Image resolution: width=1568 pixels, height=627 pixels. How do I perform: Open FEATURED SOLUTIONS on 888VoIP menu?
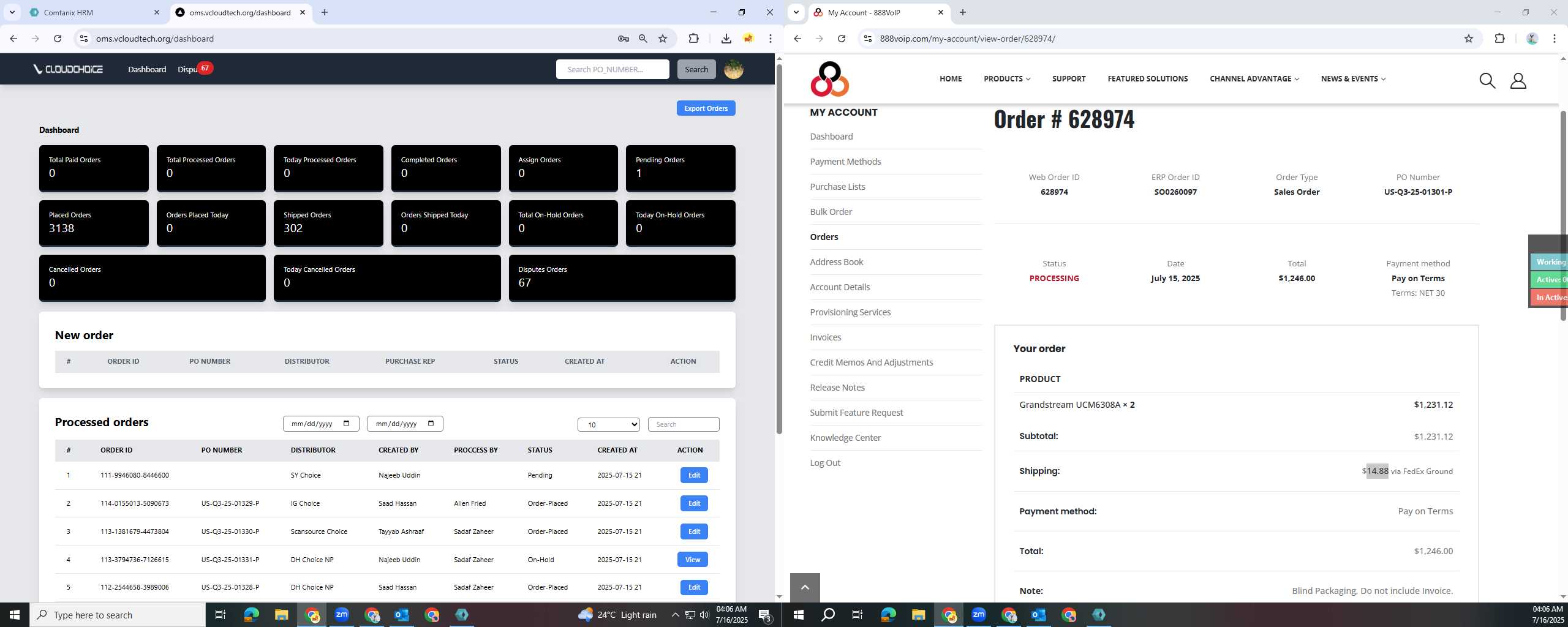point(1147,79)
